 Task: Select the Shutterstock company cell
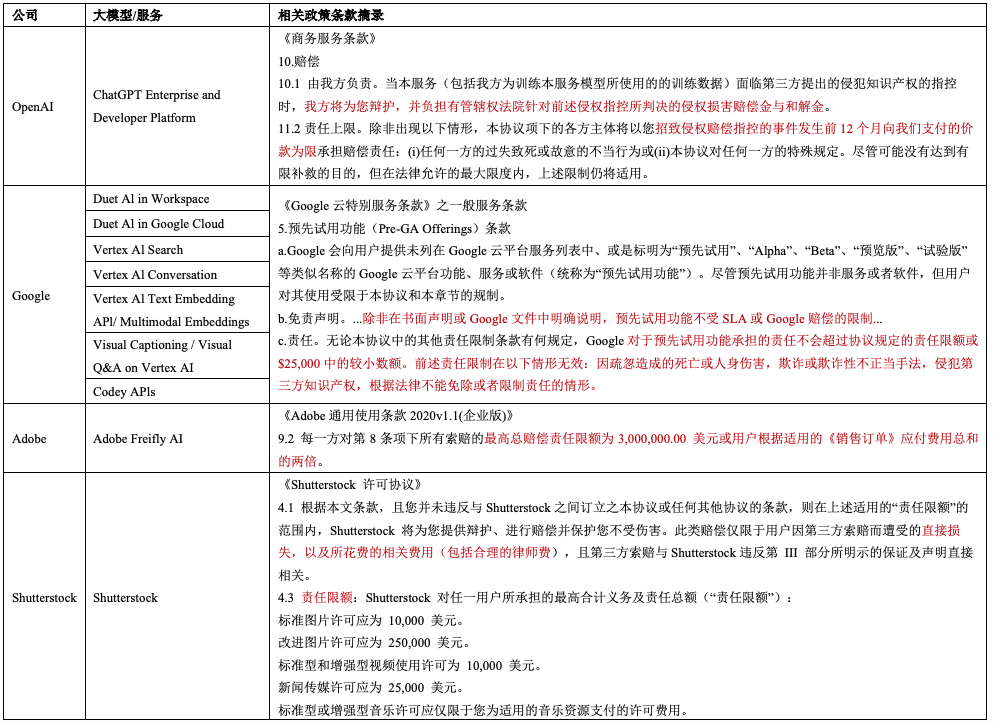tap(45, 597)
